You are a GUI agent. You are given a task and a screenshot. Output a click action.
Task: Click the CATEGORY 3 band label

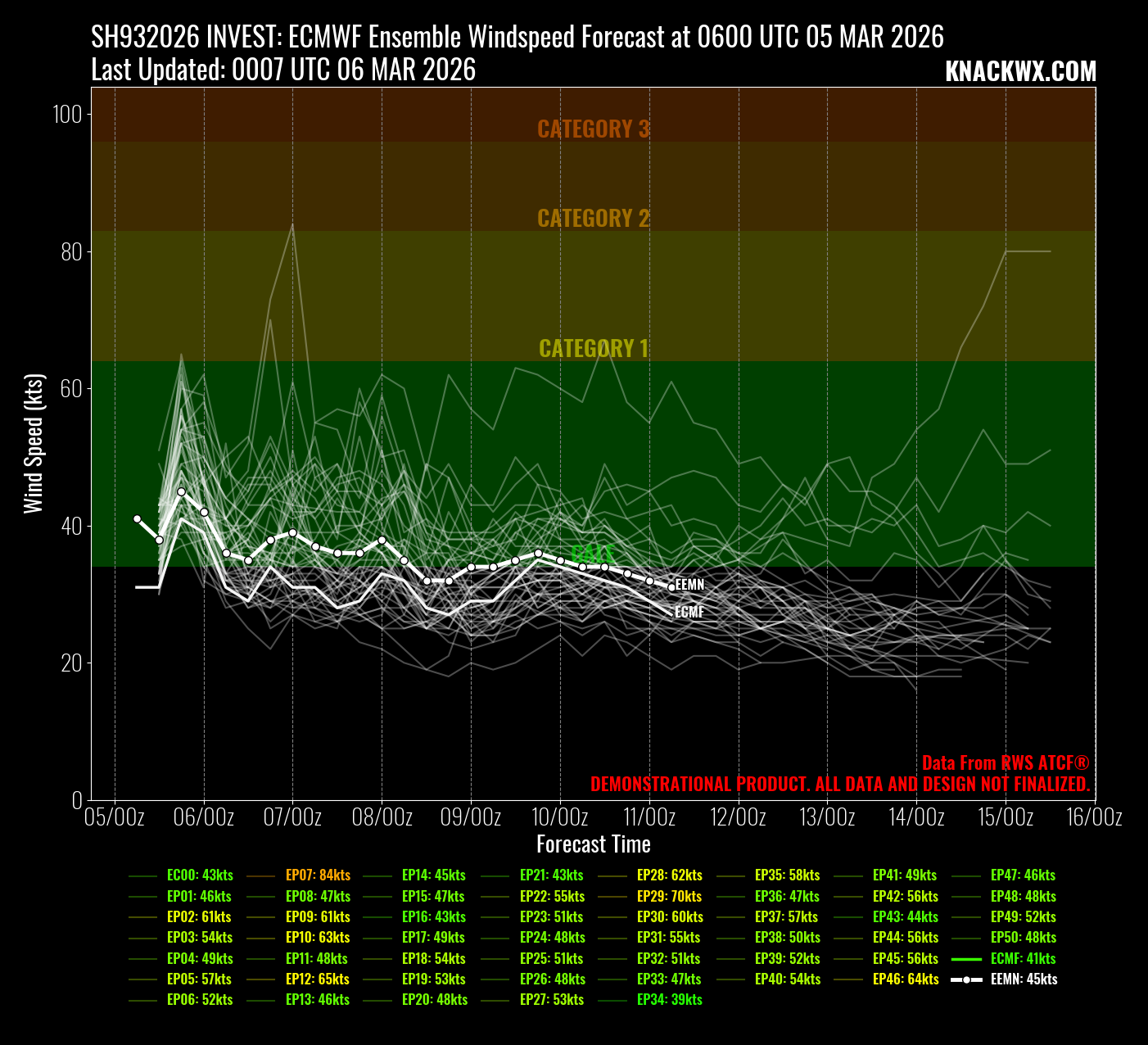tap(593, 129)
